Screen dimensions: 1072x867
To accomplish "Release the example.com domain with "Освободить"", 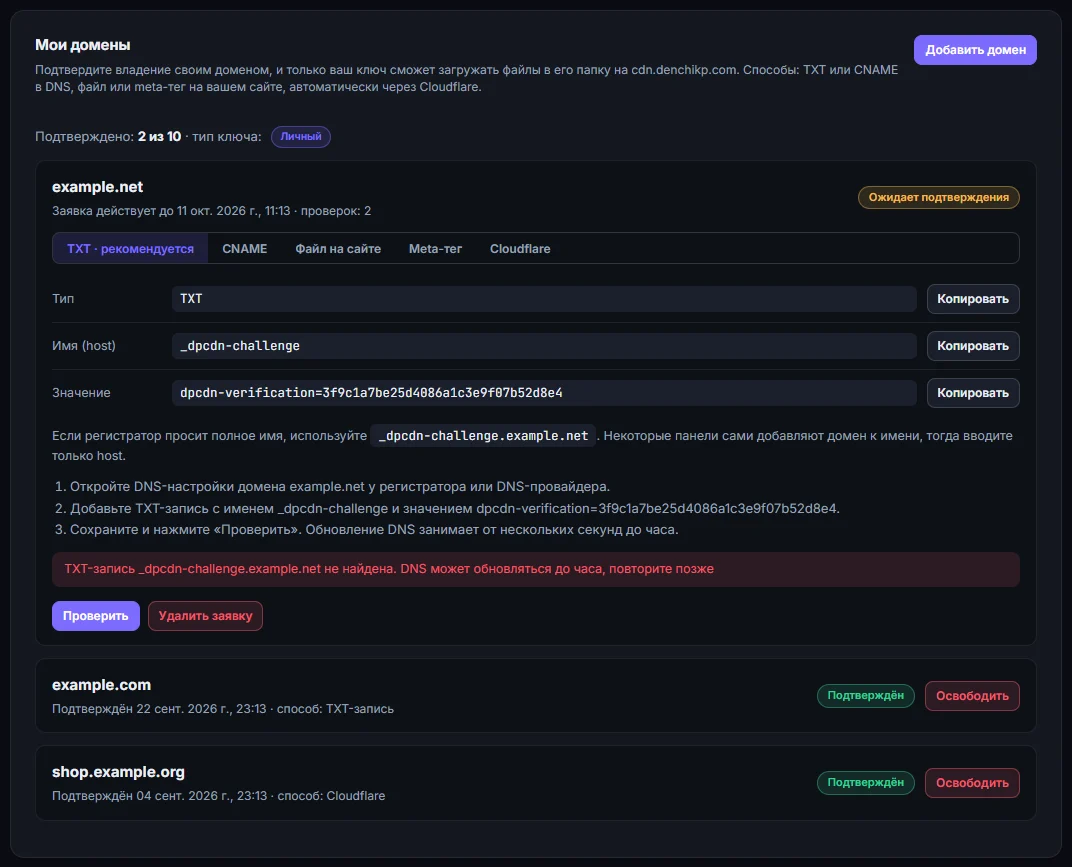I will 972,696.
